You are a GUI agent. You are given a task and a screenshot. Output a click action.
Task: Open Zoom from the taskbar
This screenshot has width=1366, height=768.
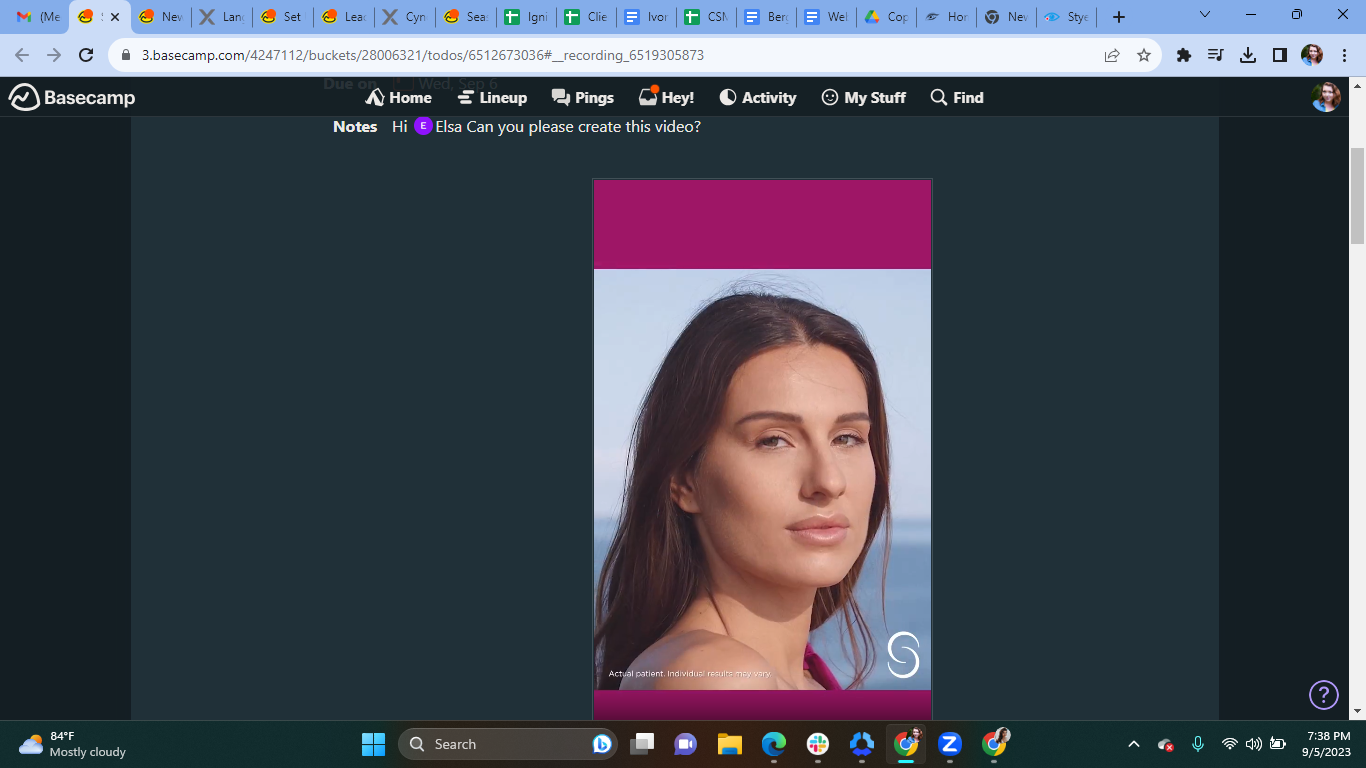[950, 744]
